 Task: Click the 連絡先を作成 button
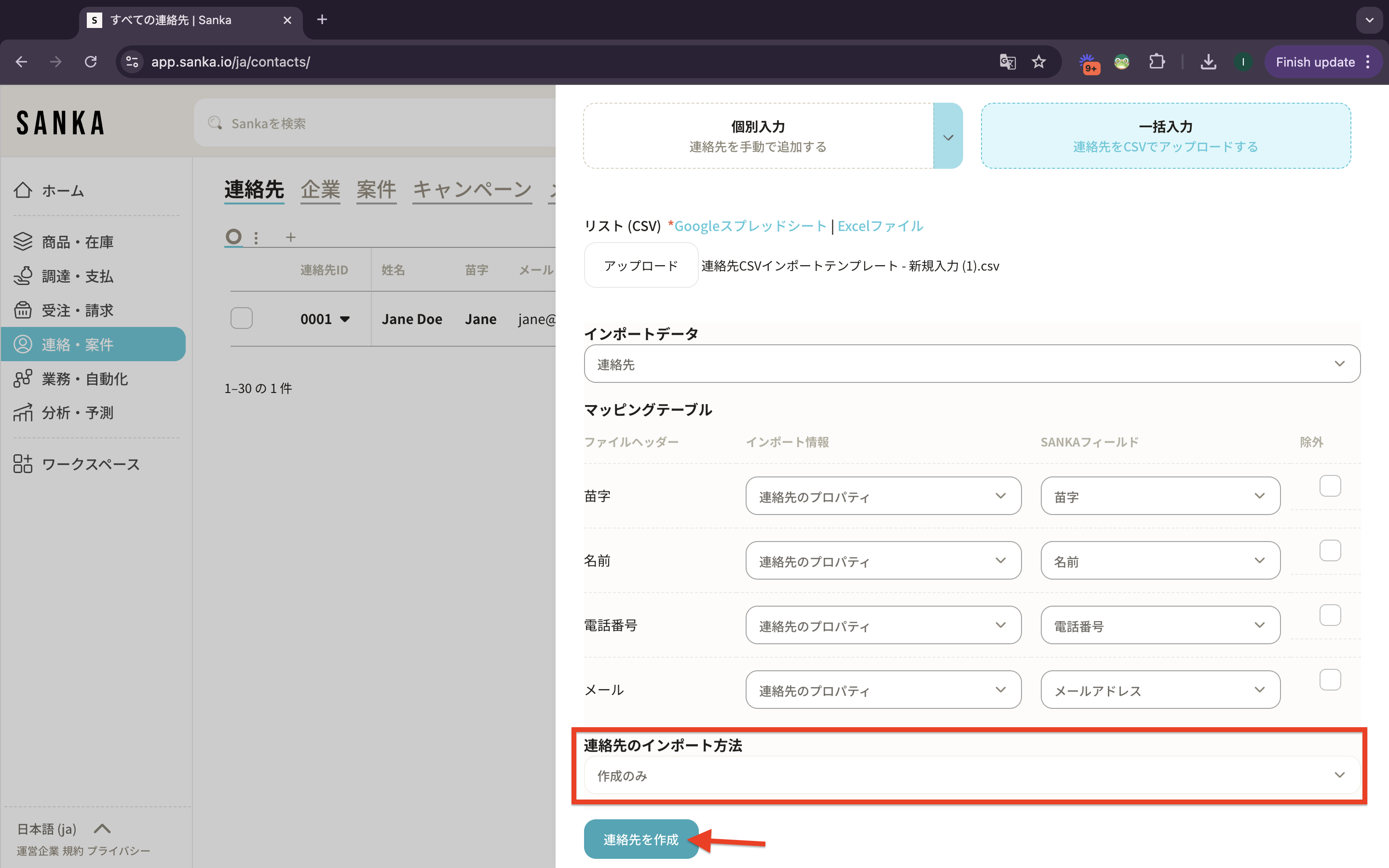(640, 839)
